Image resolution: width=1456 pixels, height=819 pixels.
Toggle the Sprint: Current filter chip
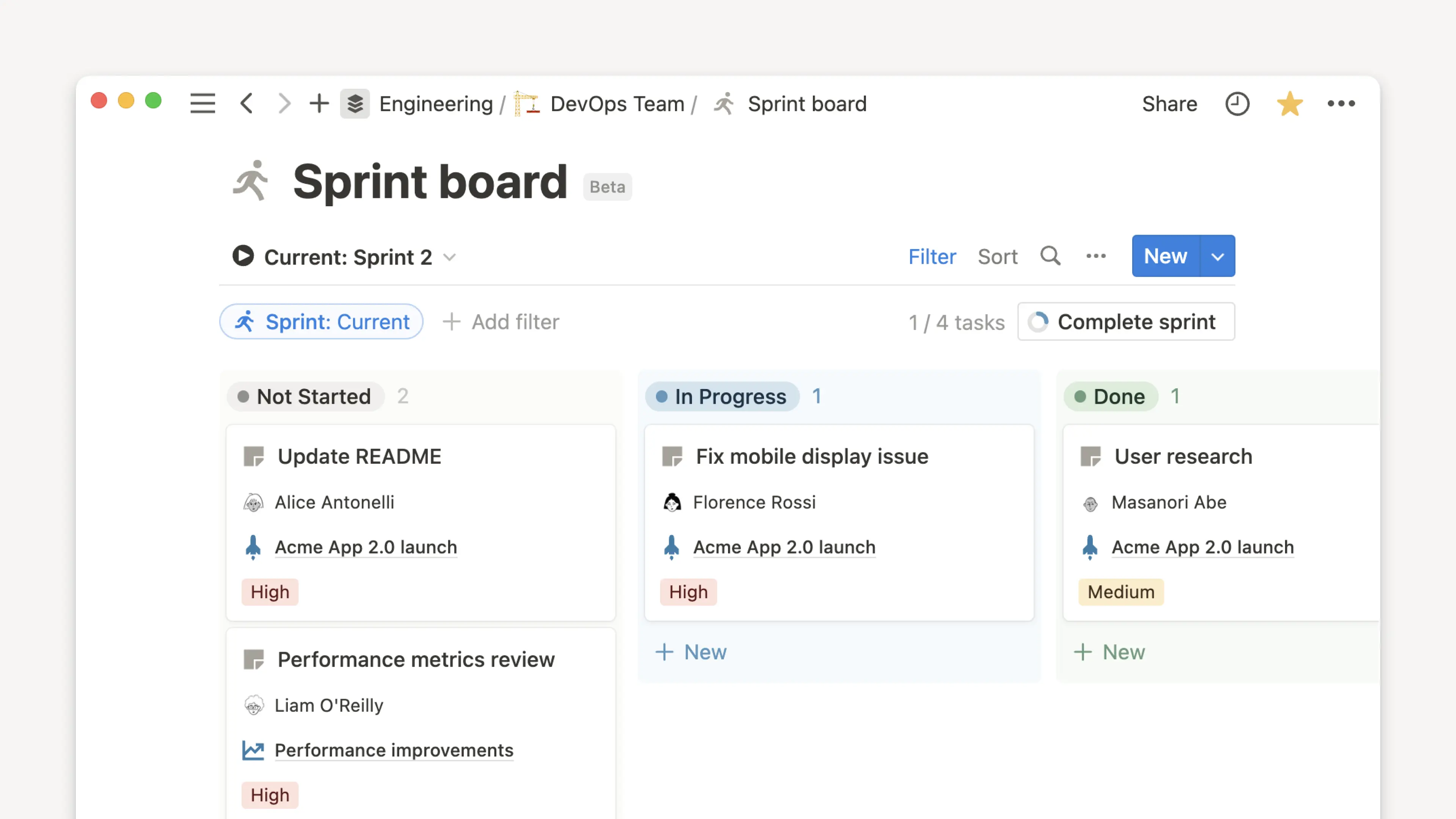coord(322,322)
